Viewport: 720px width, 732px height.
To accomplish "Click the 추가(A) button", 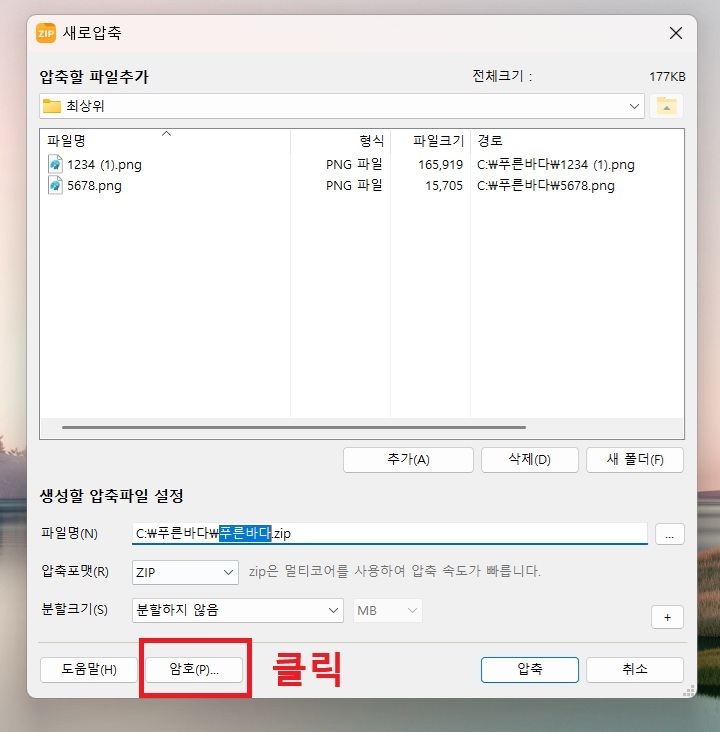I will tap(408, 460).
